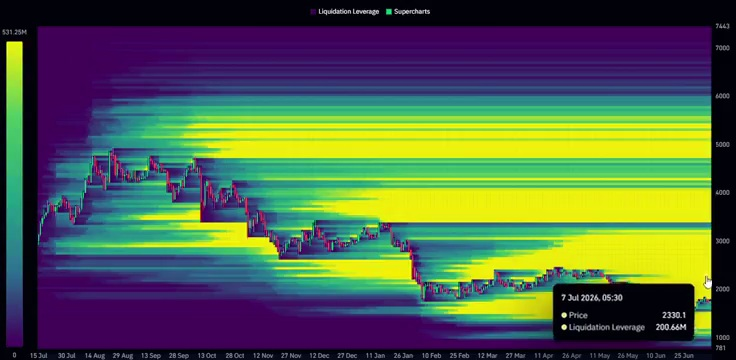Click the 26 May date label
The image size is (736, 360).
tap(628, 355)
